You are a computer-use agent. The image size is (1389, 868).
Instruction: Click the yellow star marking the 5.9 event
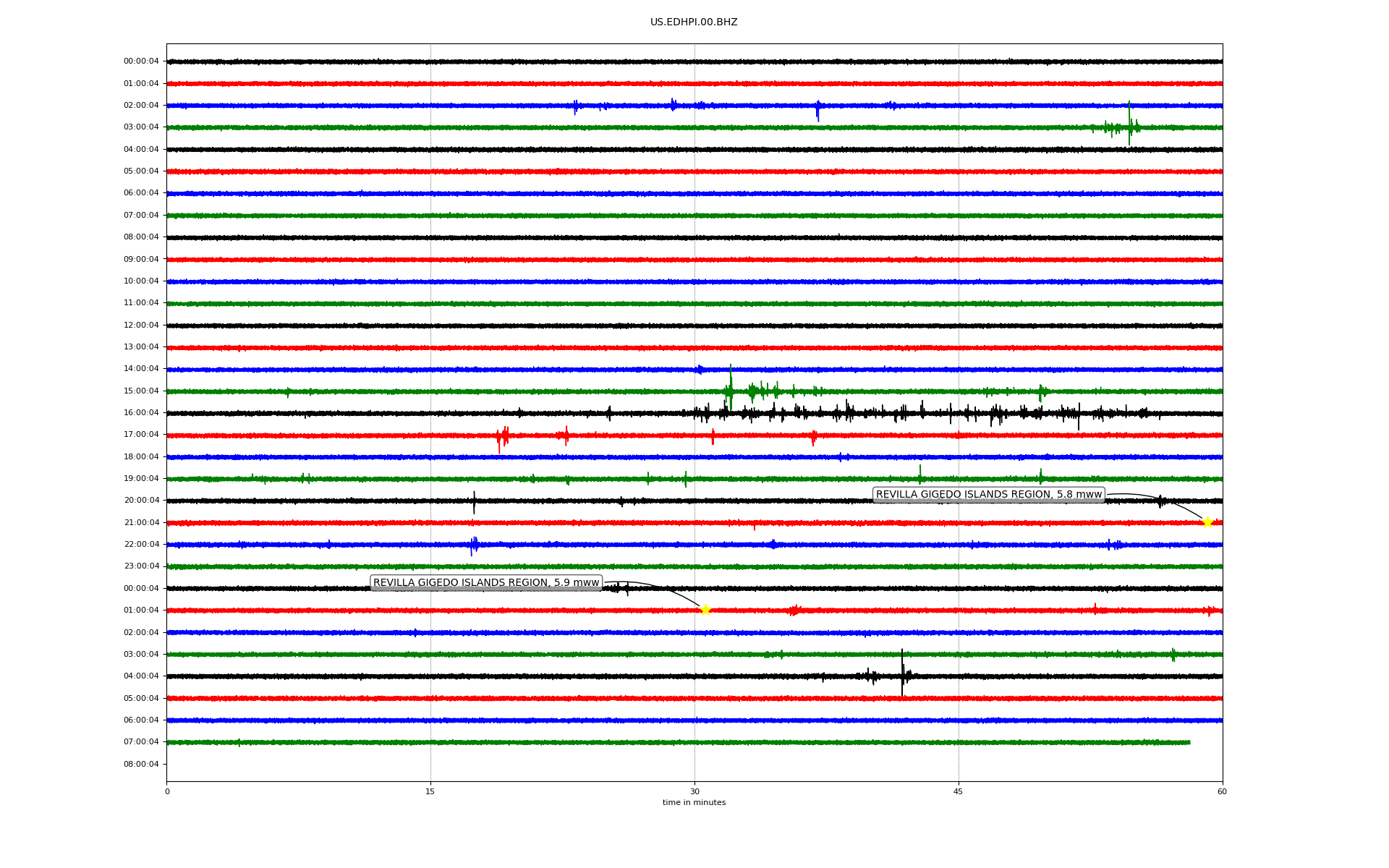coord(705,610)
